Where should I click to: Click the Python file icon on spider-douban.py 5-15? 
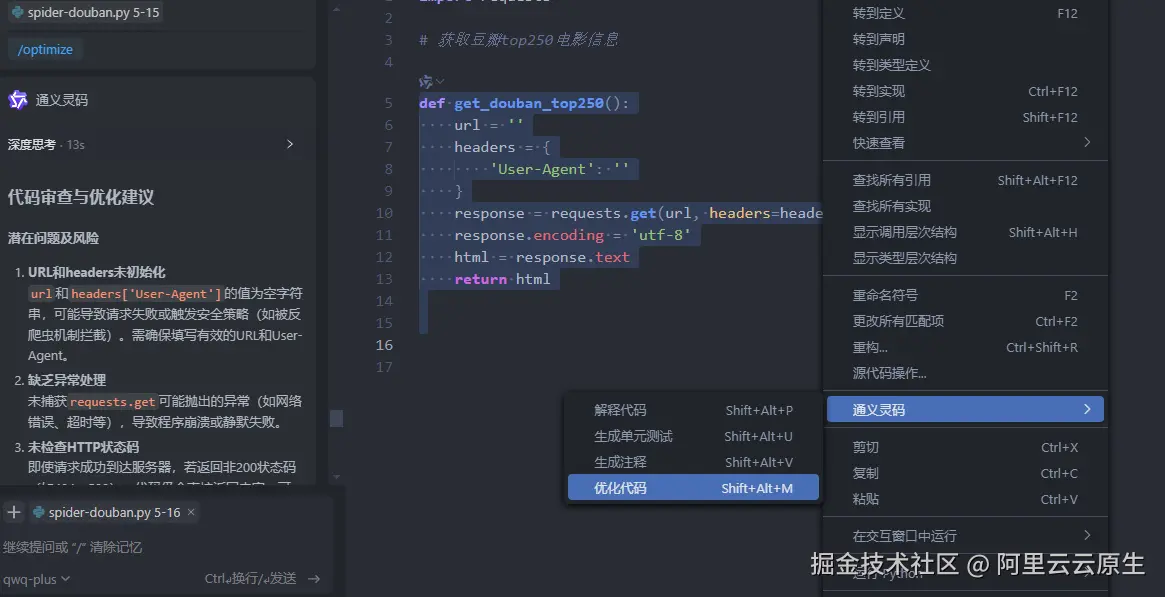[x=18, y=13]
